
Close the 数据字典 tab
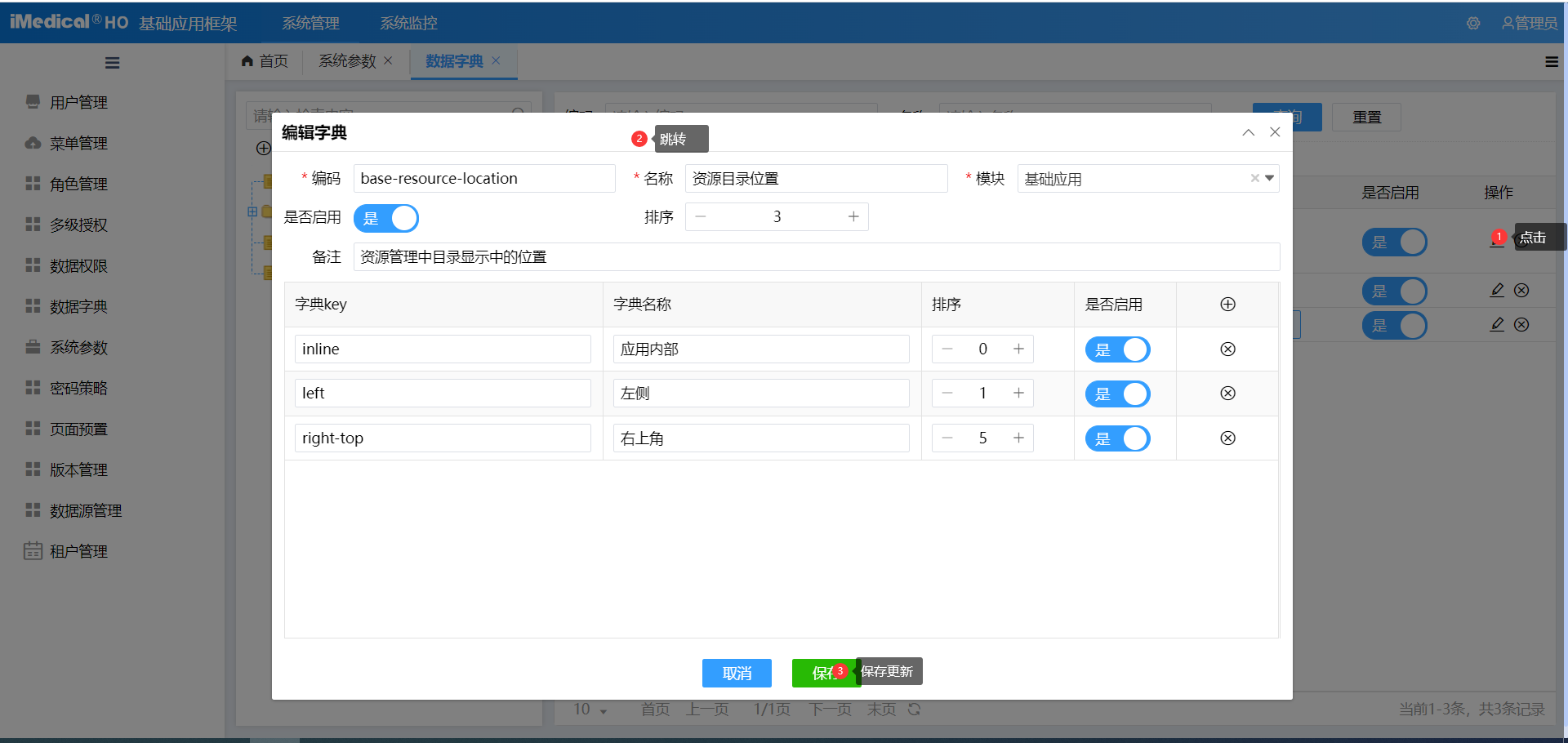[496, 60]
